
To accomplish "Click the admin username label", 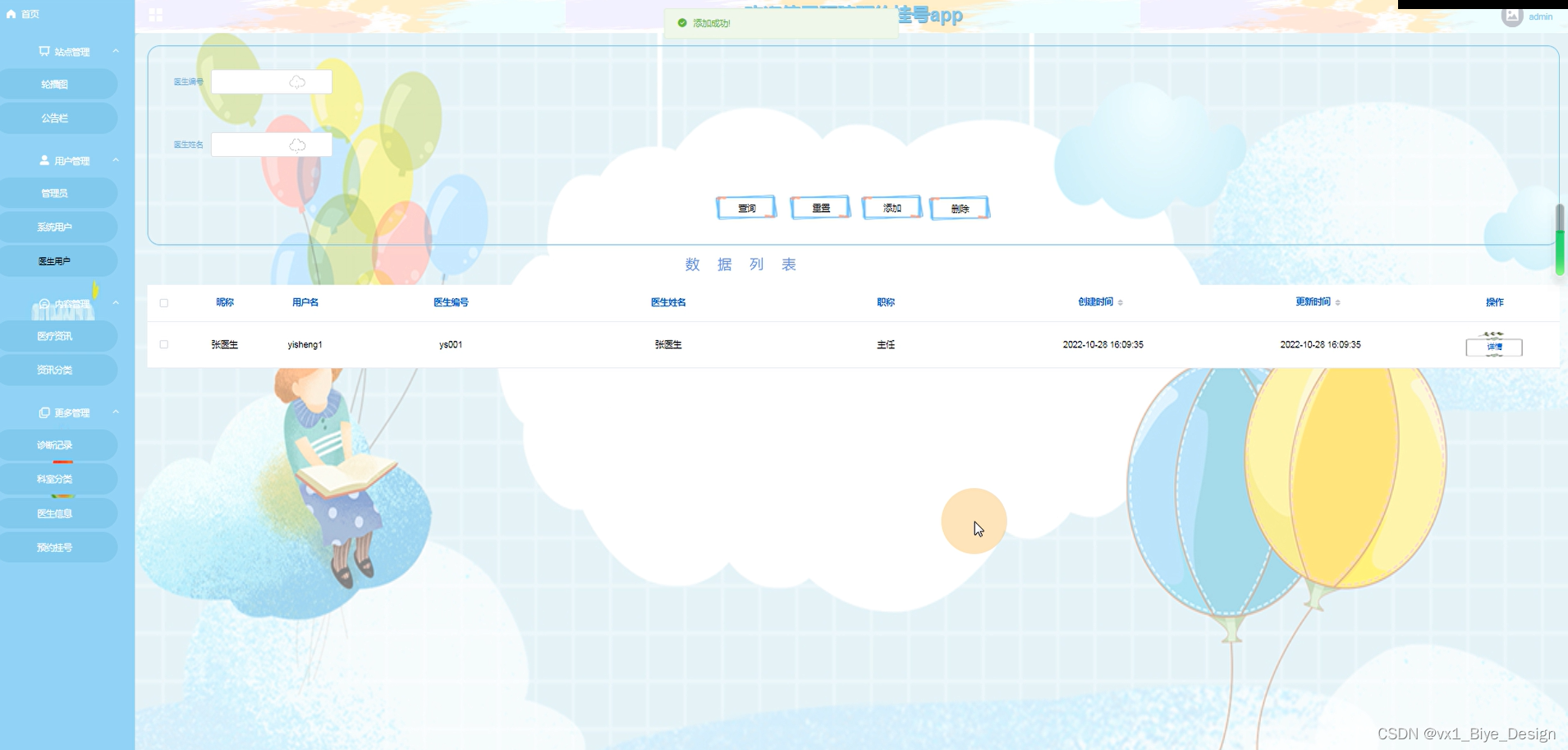I will pos(1540,16).
